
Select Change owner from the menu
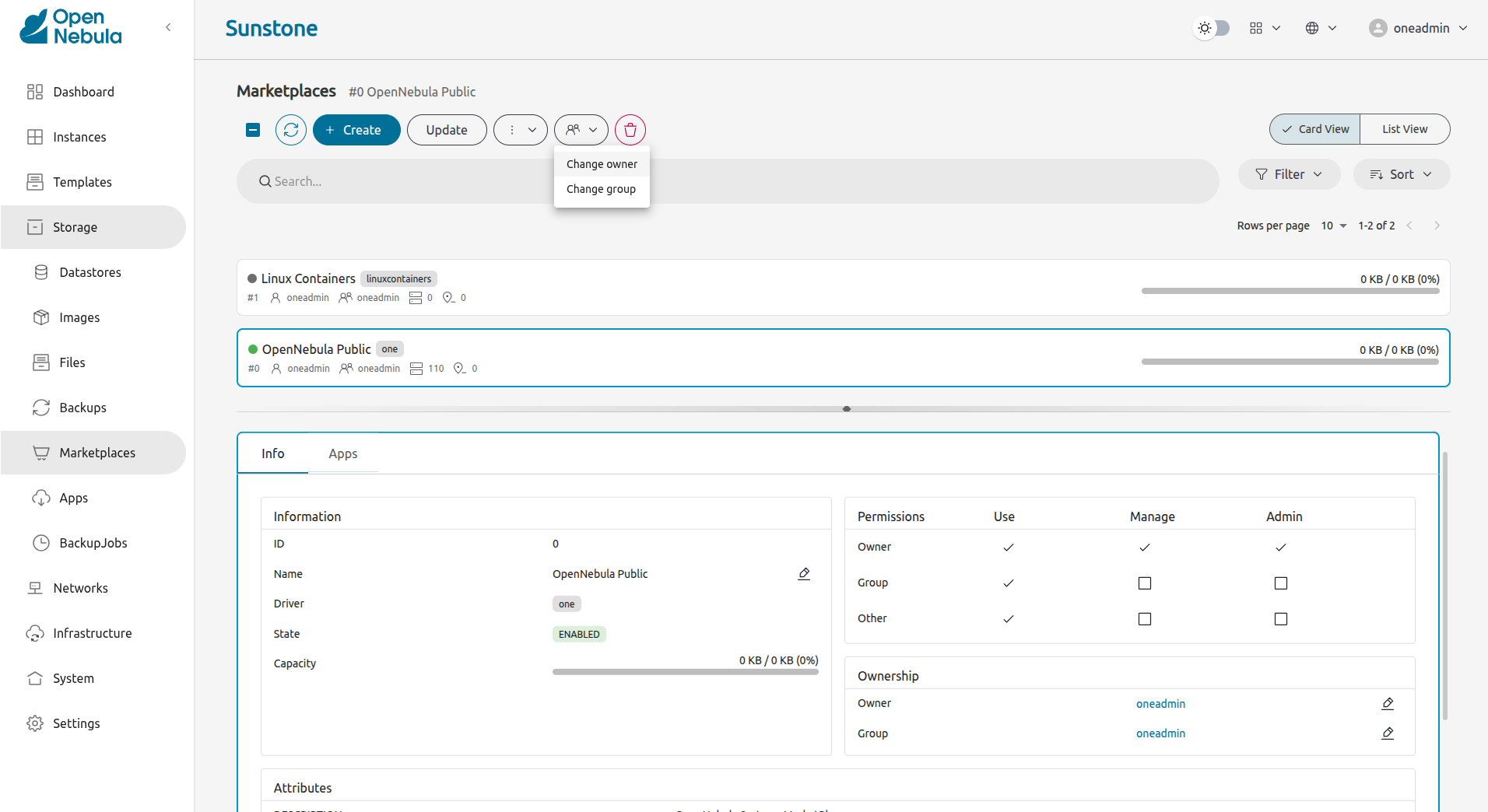pyautogui.click(x=602, y=164)
